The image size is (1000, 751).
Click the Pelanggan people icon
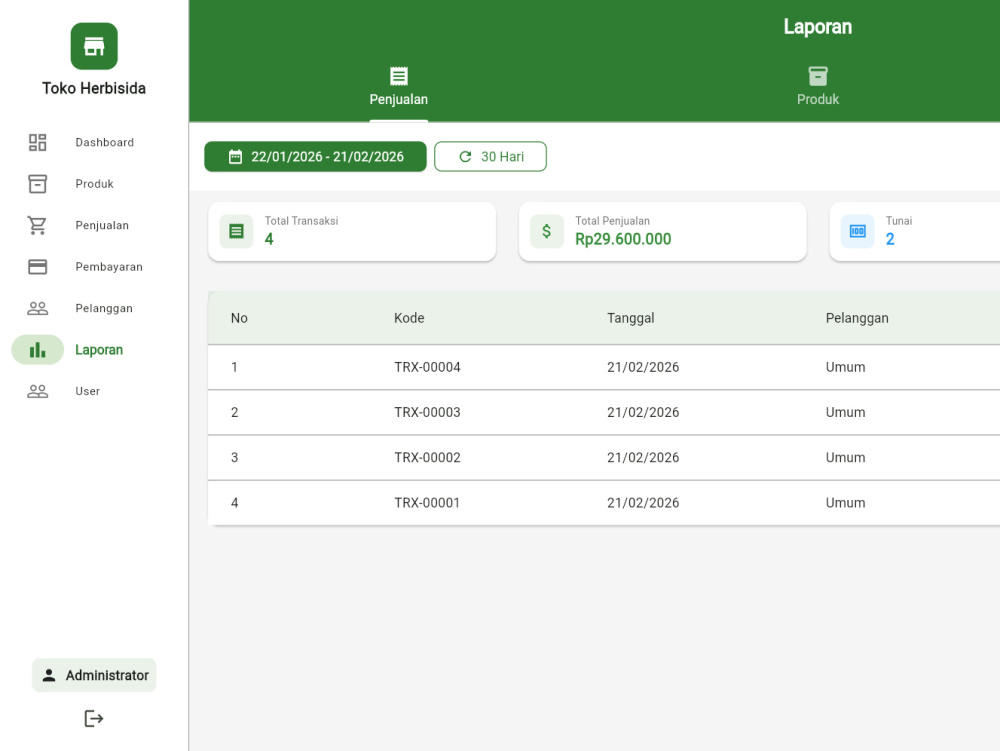[38, 308]
